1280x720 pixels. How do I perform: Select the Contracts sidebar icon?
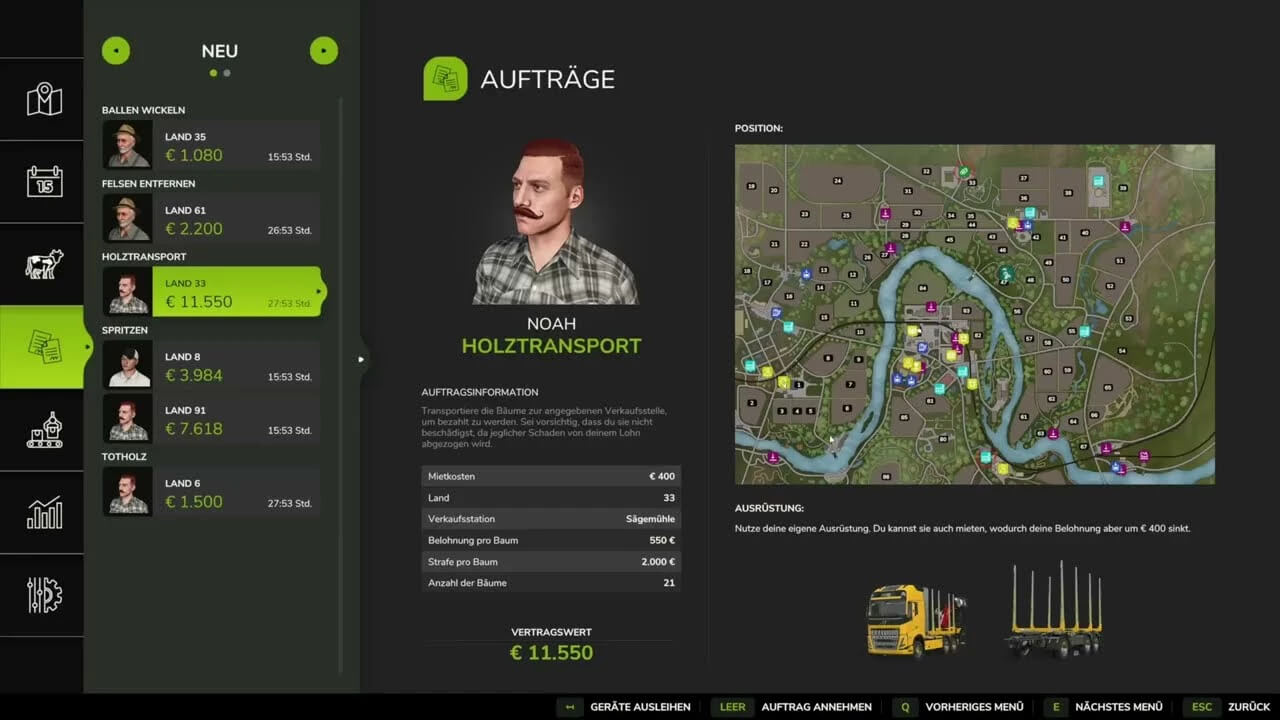[x=42, y=347]
